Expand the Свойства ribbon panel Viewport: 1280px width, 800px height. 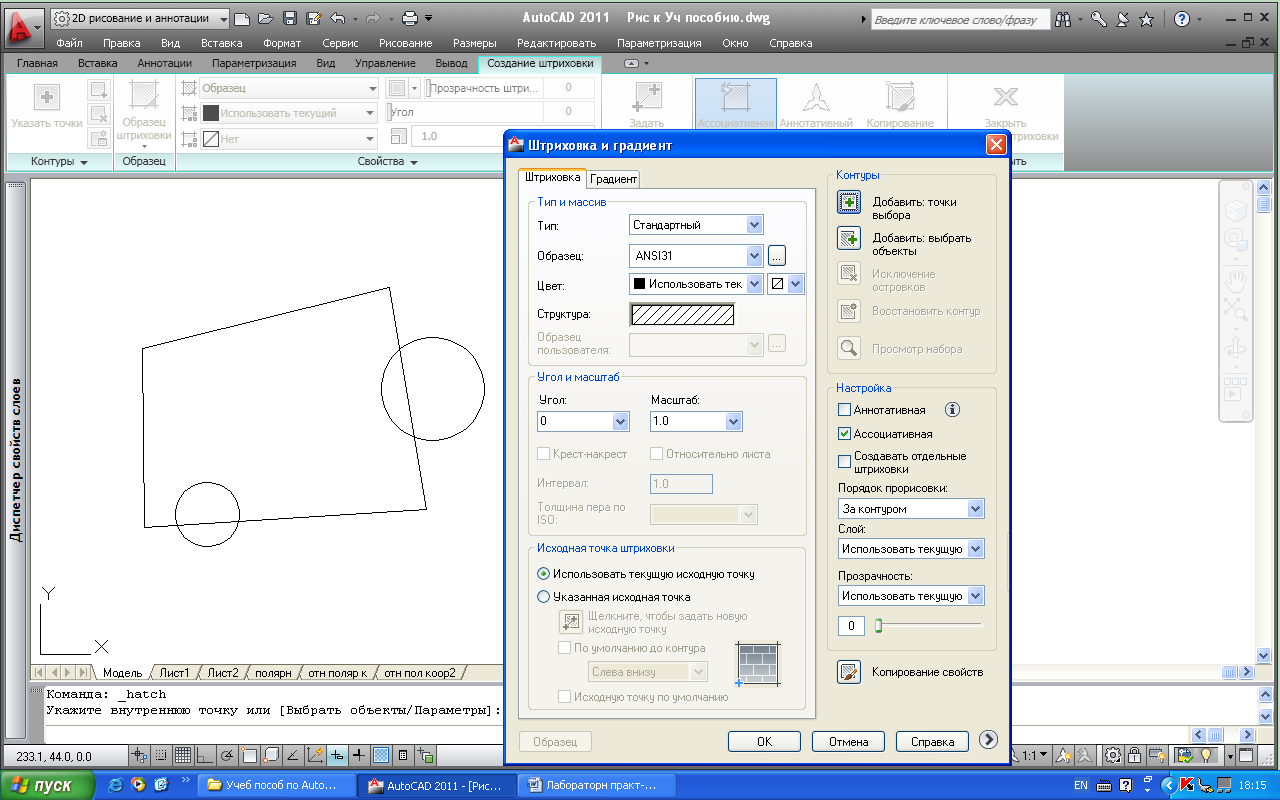coord(386,162)
